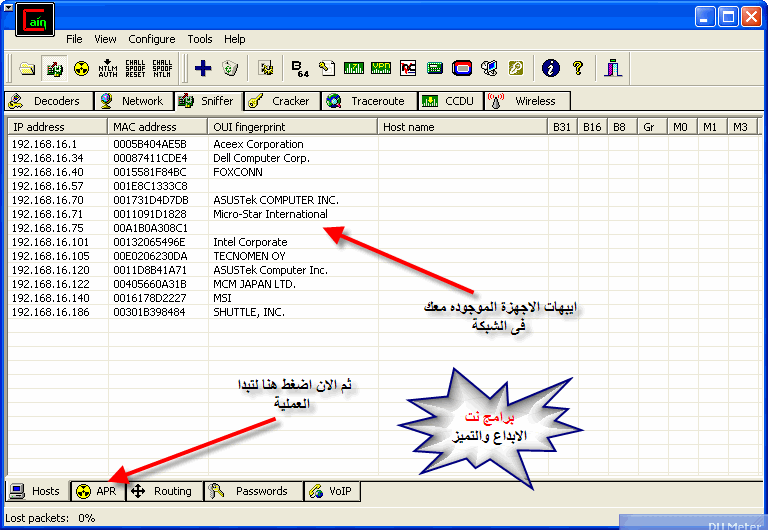
Task: Switch to the Traceroute tab
Action: coord(369,101)
